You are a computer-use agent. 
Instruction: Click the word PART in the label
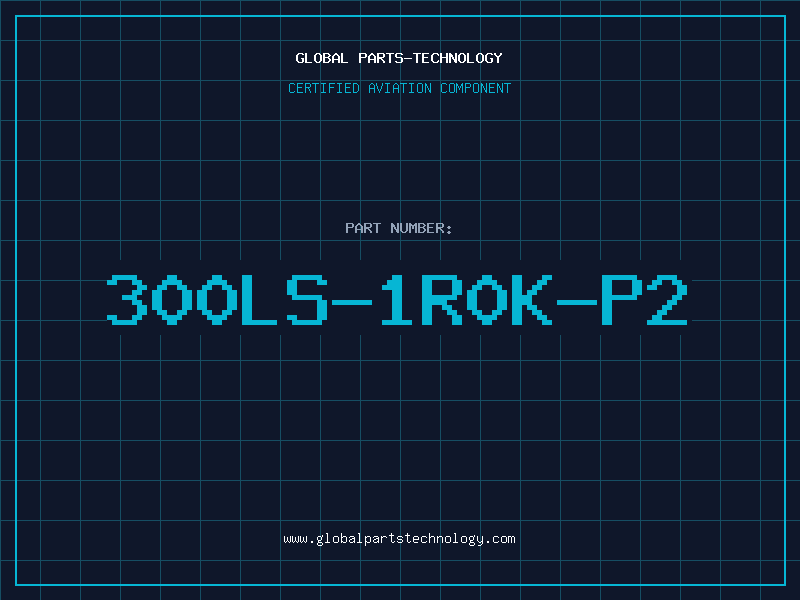click(363, 228)
